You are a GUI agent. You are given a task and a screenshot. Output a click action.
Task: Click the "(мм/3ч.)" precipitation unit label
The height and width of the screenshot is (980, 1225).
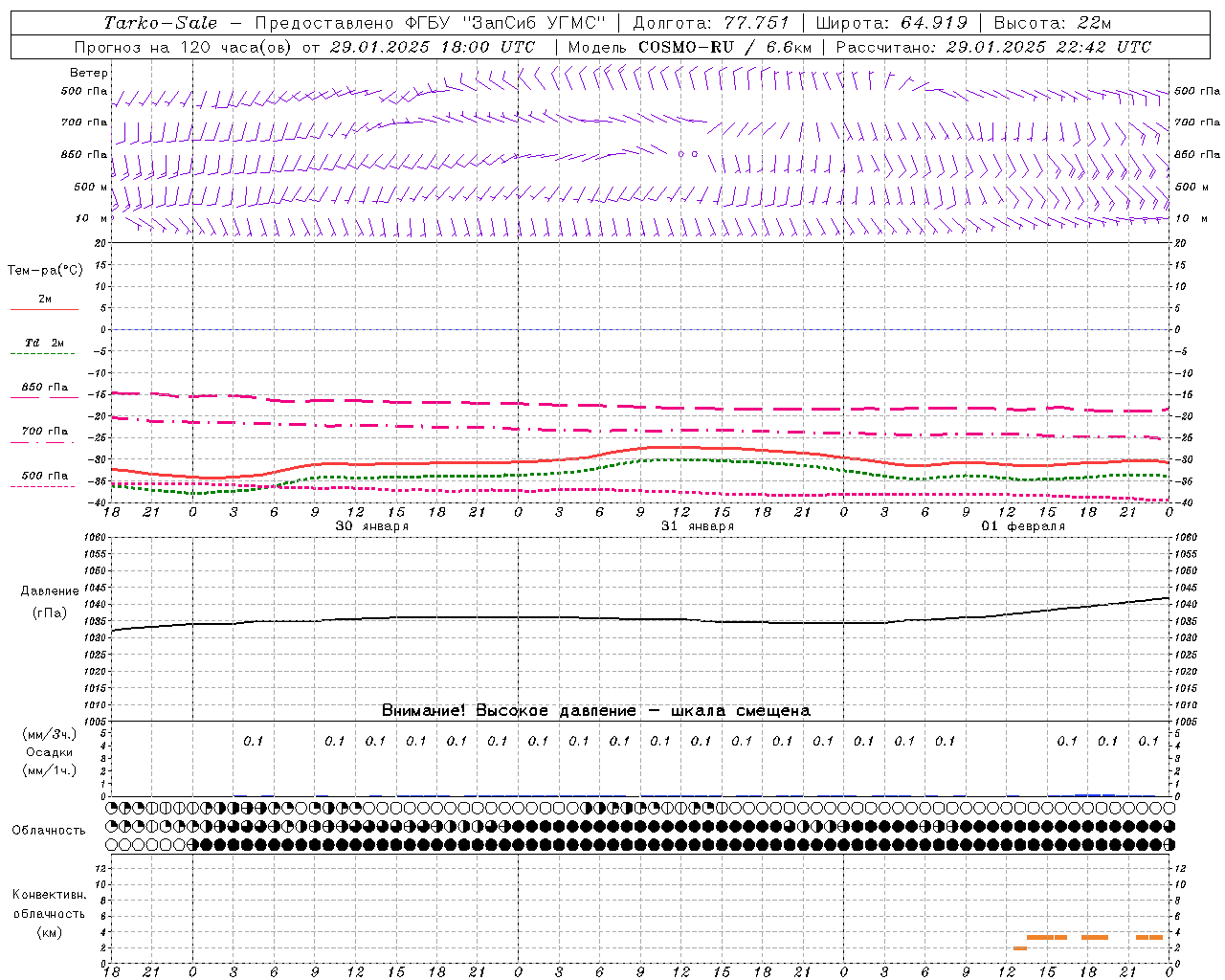coord(50,734)
